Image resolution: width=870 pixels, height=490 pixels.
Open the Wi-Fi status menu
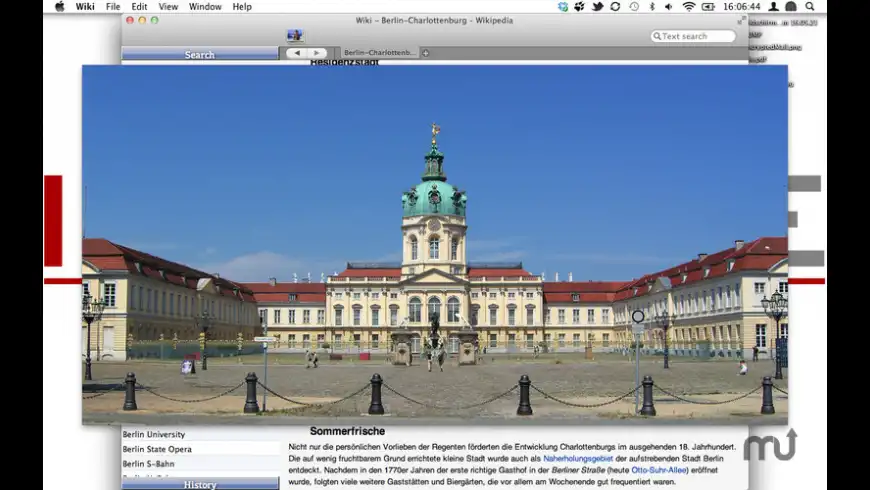coord(689,7)
